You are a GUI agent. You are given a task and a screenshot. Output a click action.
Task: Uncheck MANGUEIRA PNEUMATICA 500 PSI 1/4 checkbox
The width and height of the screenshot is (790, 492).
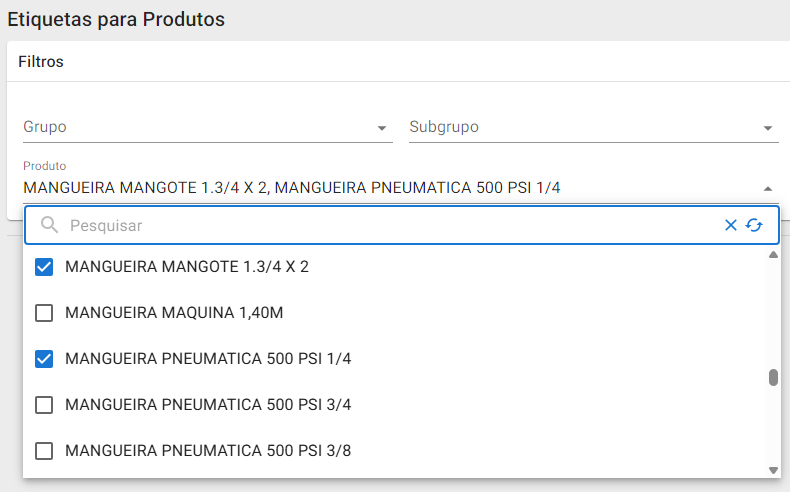(x=44, y=359)
